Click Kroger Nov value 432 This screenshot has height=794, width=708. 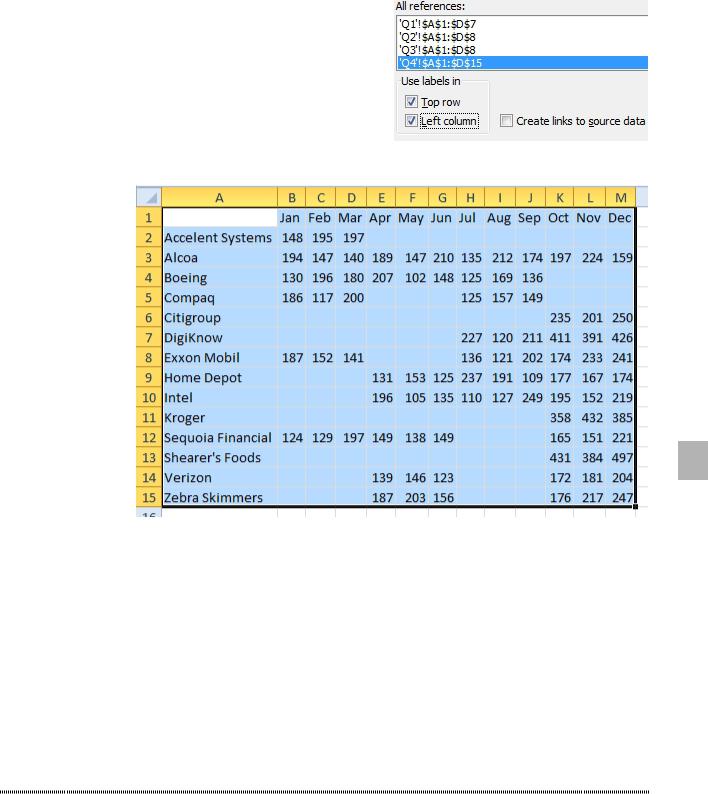pos(589,418)
